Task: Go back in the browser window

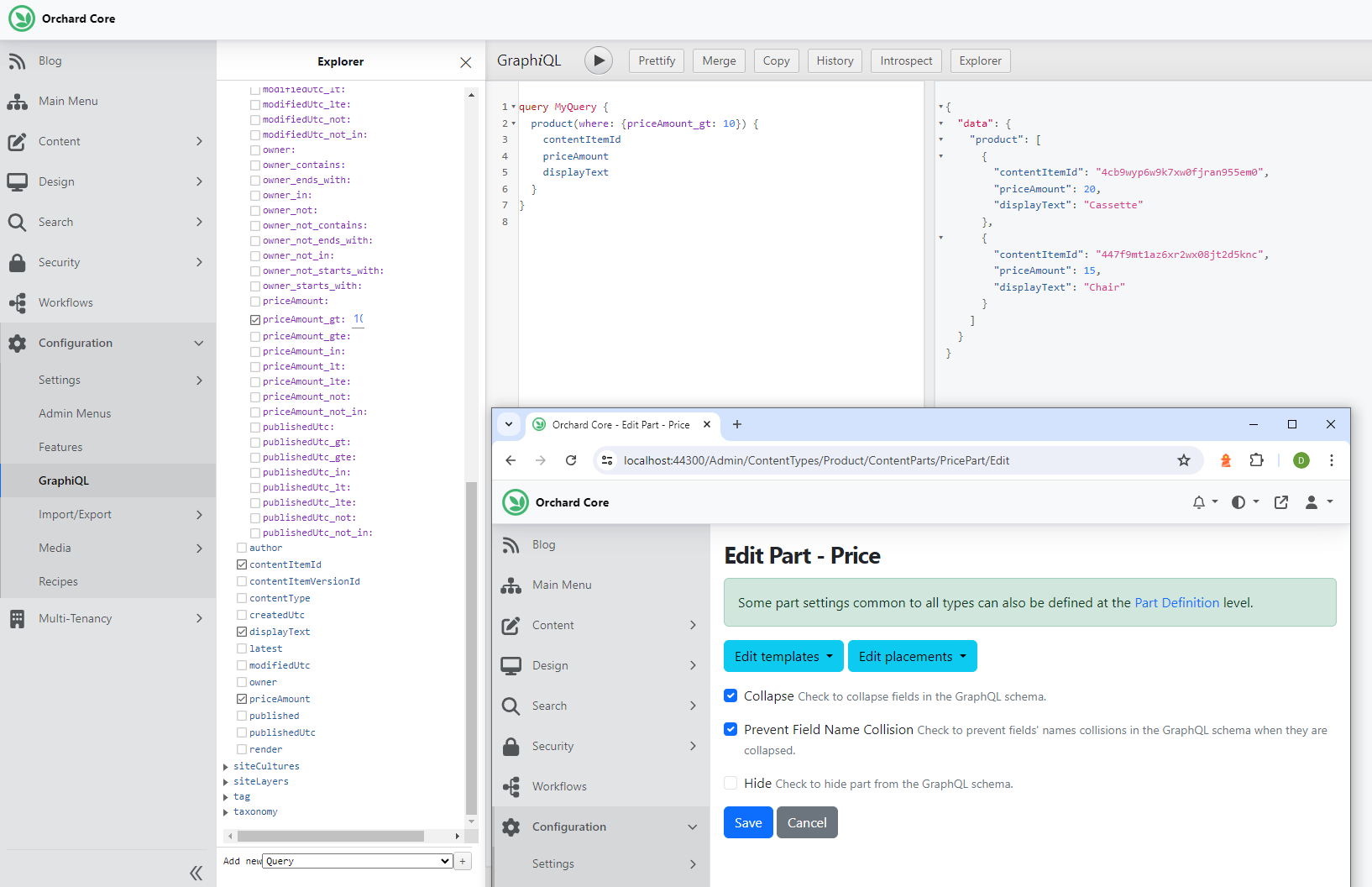Action: 511,460
